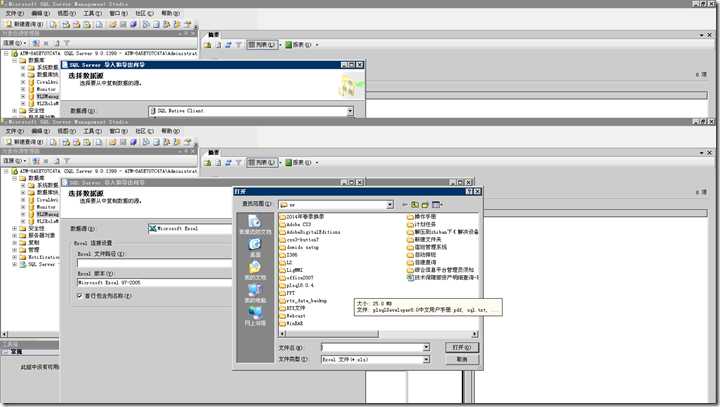The image size is (720, 407).
Task: Select My Documents (我的文档) in places bar
Action: point(255,271)
